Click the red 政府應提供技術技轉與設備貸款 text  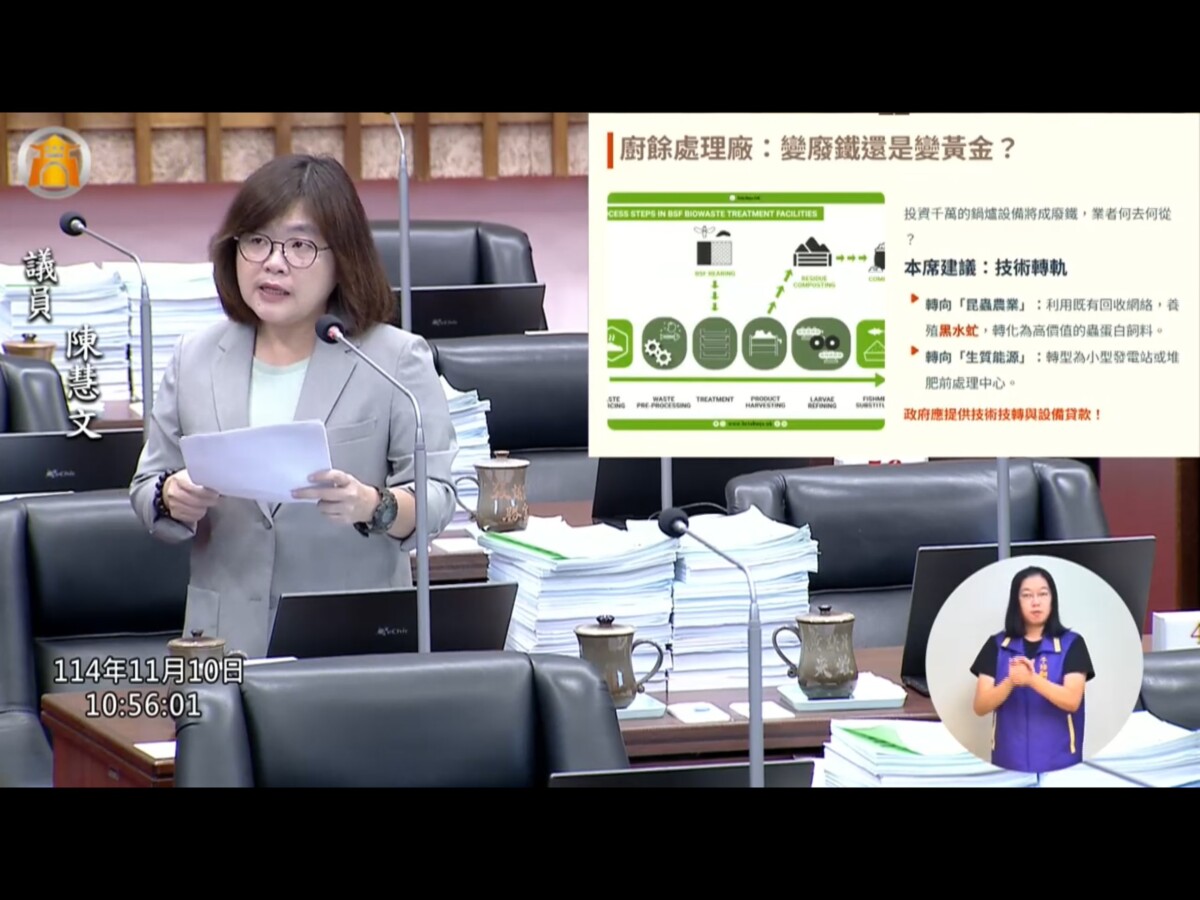tap(1000, 411)
